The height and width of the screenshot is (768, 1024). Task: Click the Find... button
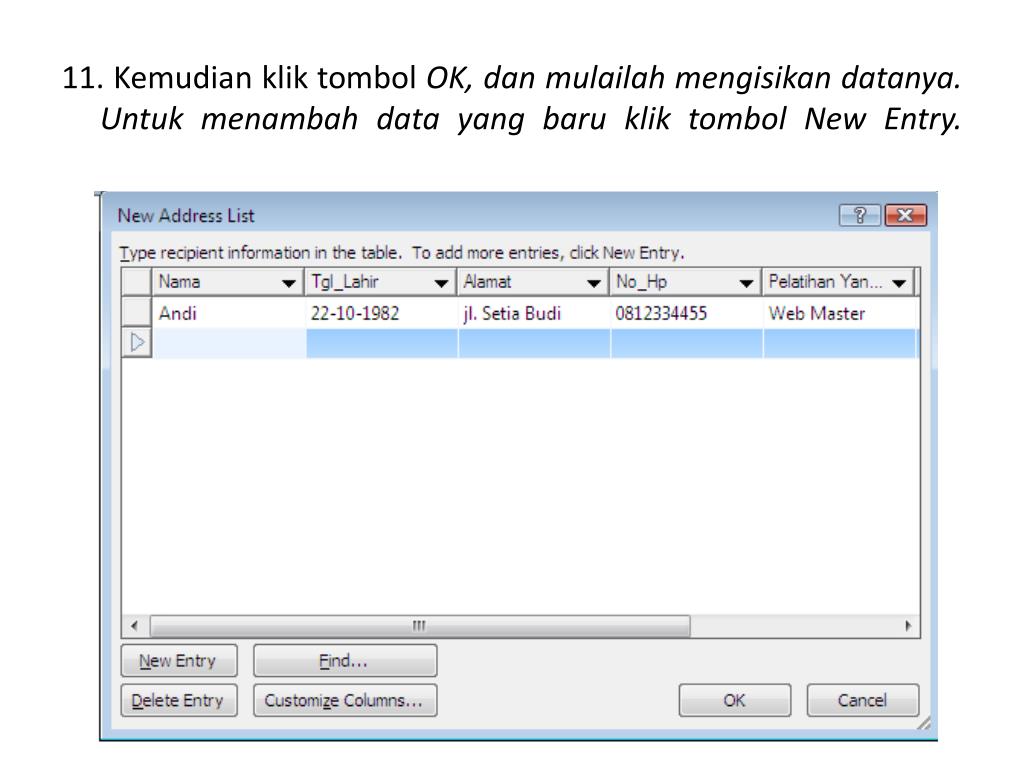tap(345, 661)
